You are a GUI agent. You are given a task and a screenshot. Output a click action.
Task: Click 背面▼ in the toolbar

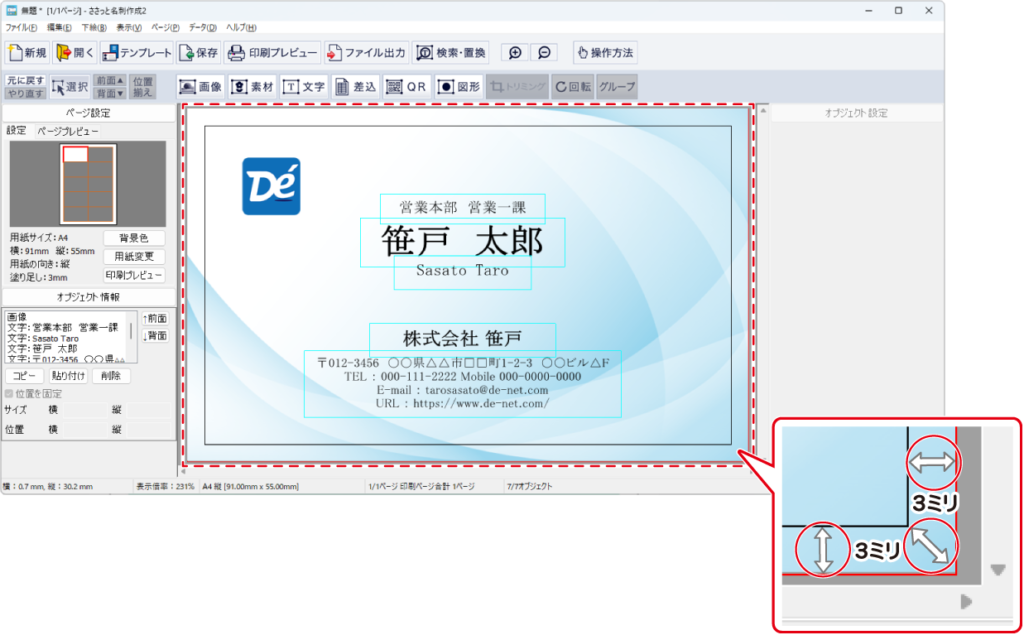click(110, 93)
